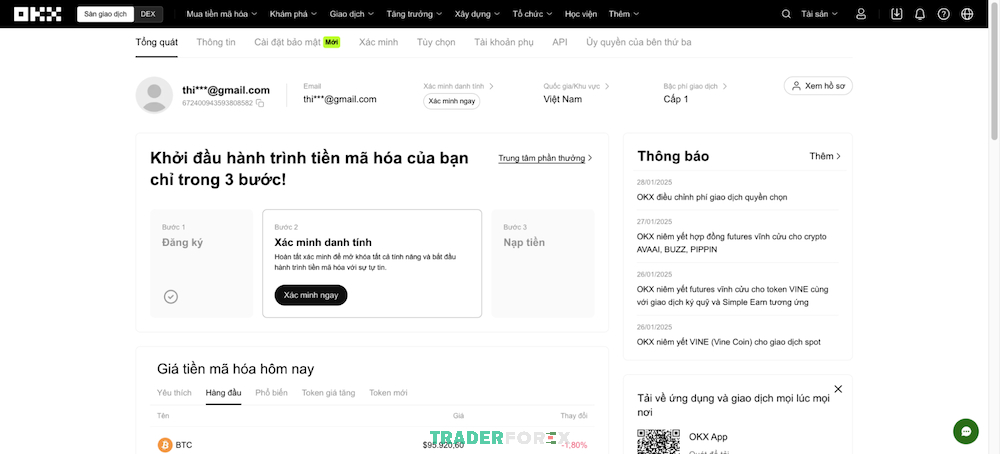The width and height of the screenshot is (1000, 454).
Task: Select Token giá tăng tab
Action: [x=328, y=393]
